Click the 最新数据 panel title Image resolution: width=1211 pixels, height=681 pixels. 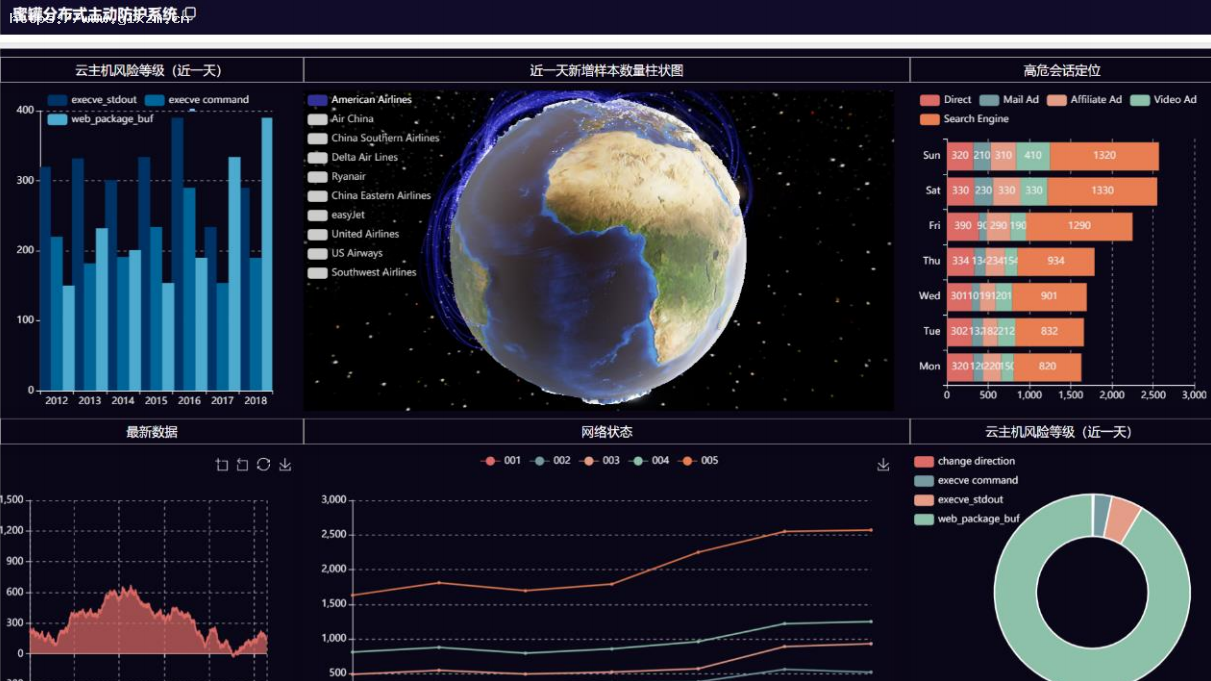152,432
